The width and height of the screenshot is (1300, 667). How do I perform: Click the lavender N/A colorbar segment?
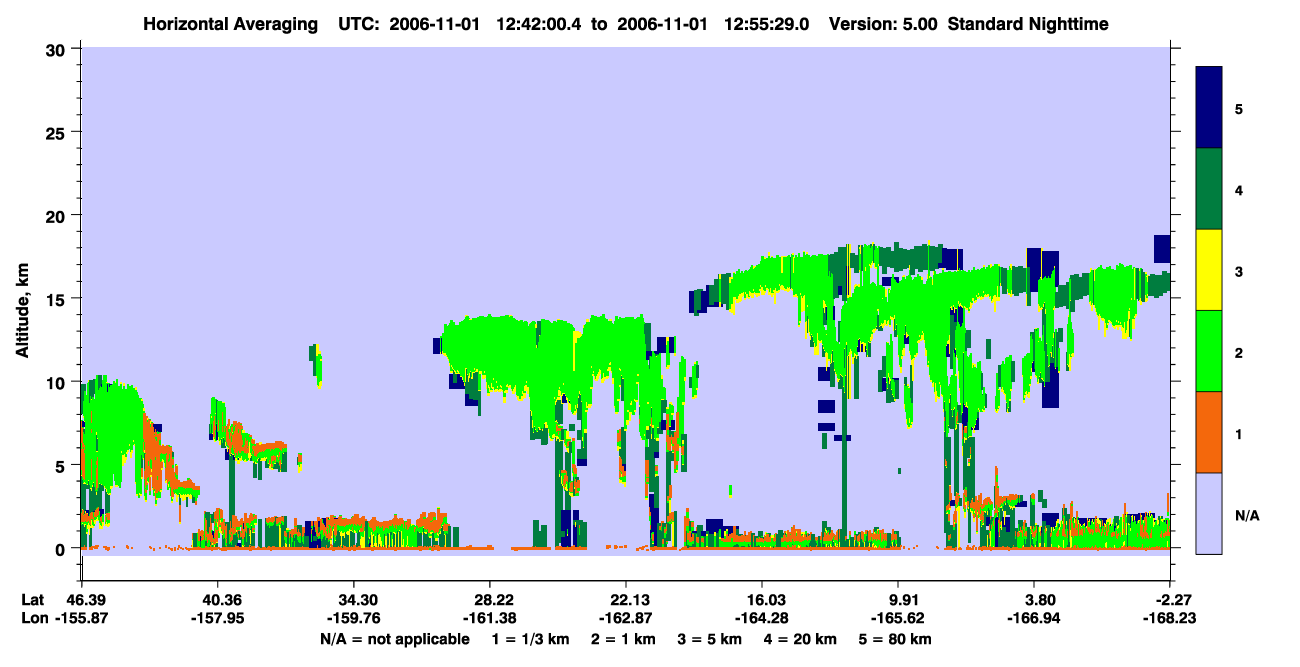(1209, 513)
